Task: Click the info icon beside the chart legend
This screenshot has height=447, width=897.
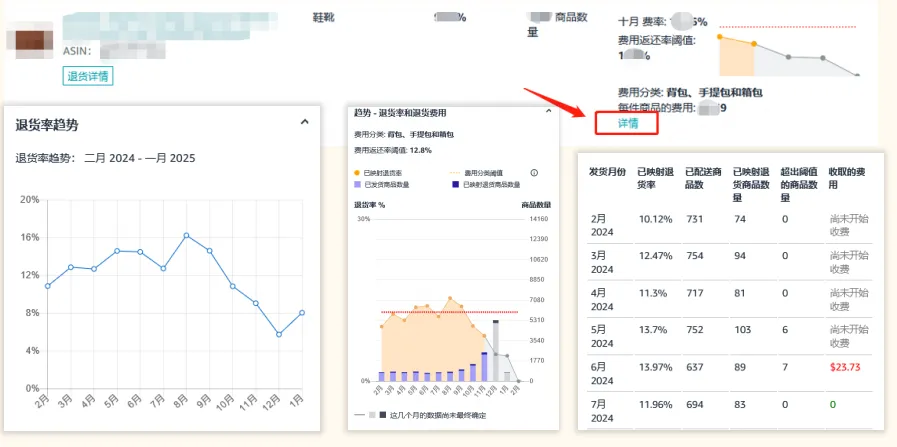Action: tap(534, 172)
